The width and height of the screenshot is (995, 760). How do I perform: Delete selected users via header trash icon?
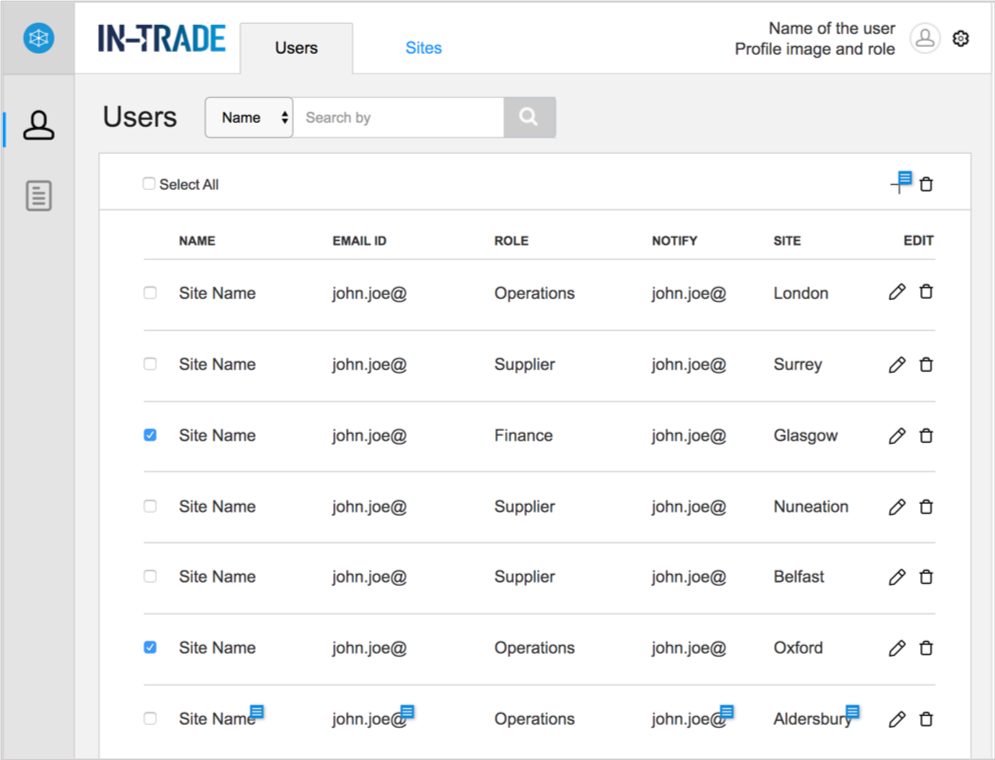point(926,184)
